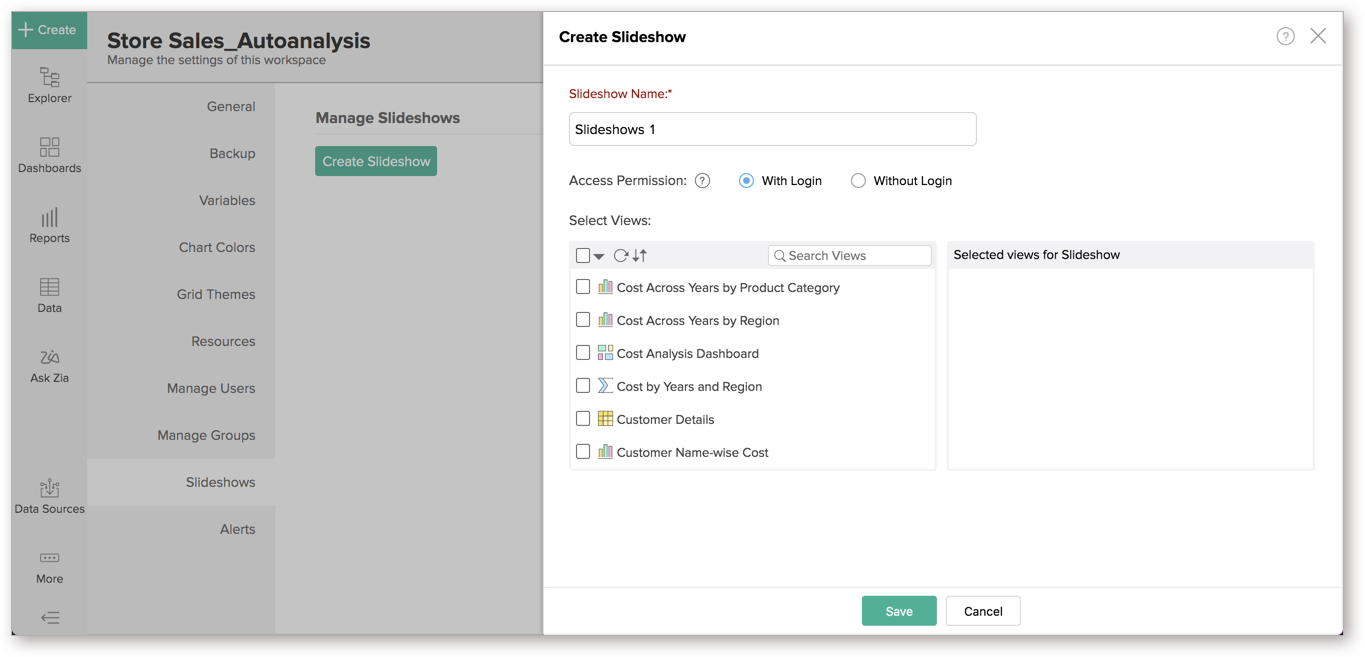The width and height of the screenshot is (1365, 657).
Task: Click the Cost Analysis Dashboard label
Action: coord(688,353)
